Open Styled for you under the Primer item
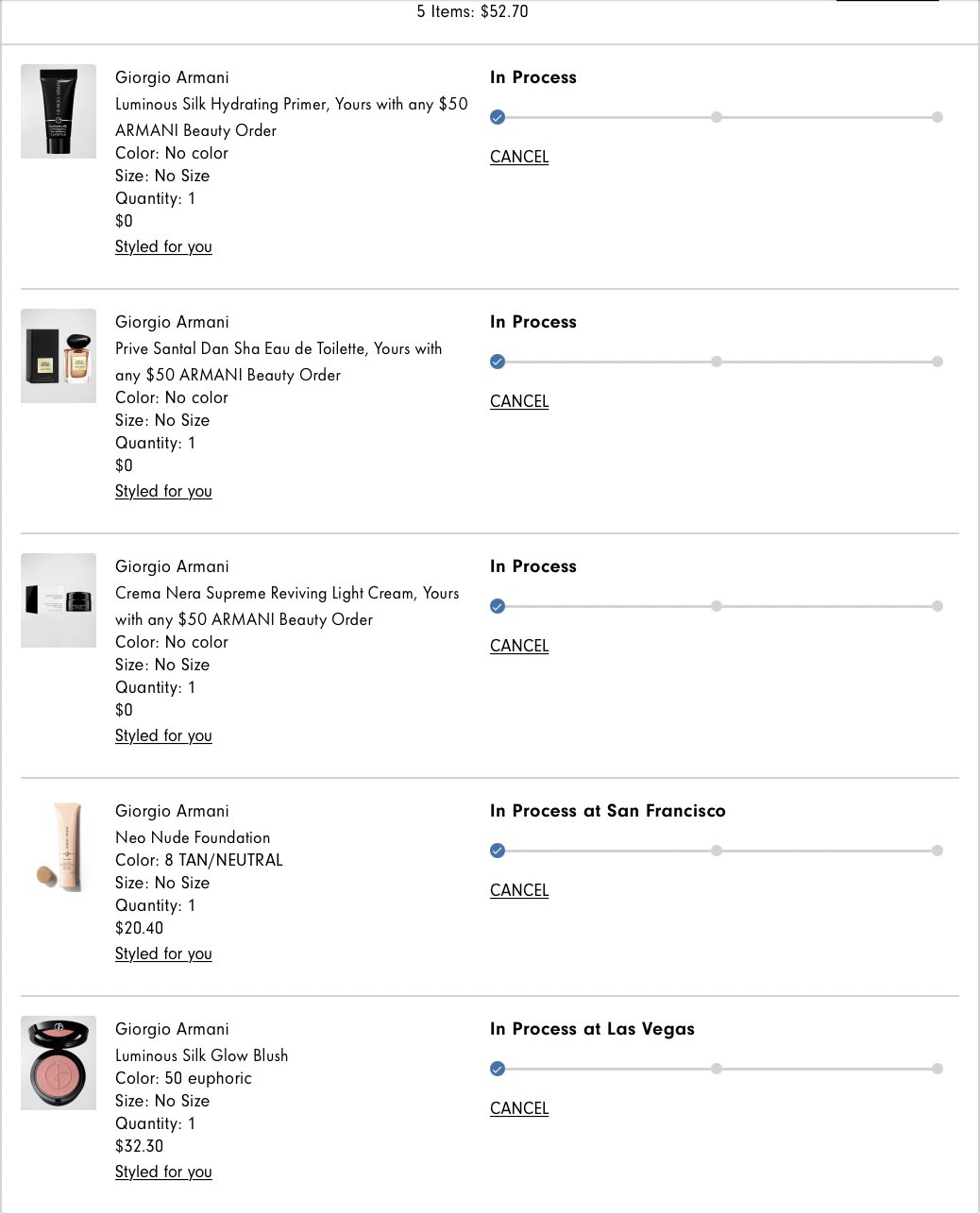The image size is (980, 1214). 162,246
